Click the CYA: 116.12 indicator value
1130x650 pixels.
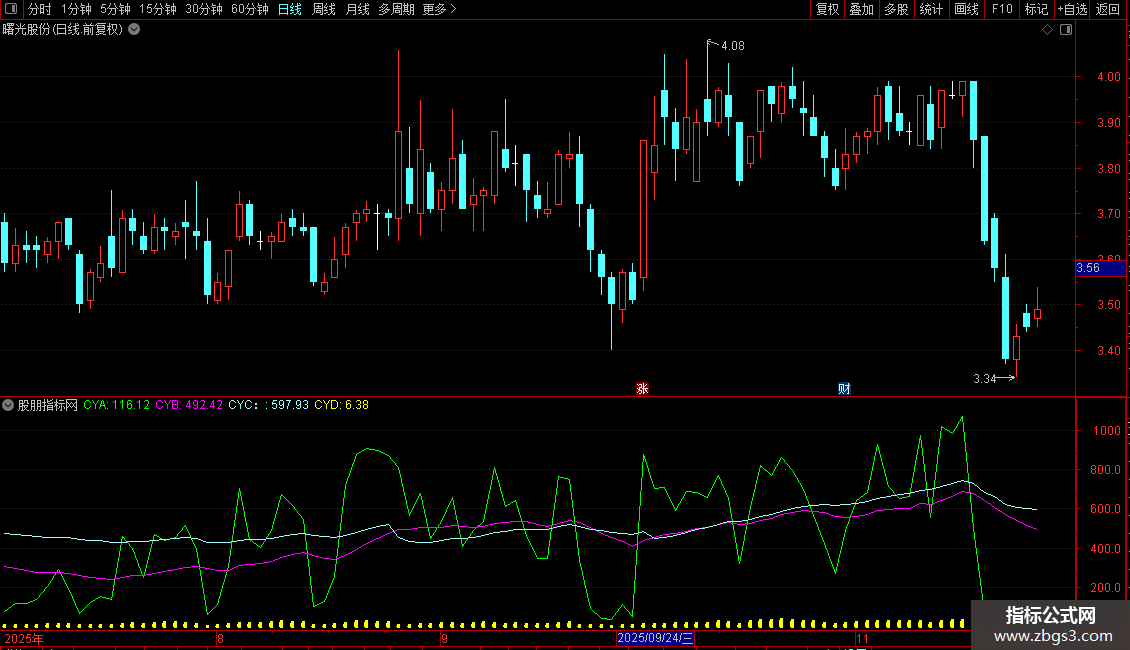pos(116,405)
